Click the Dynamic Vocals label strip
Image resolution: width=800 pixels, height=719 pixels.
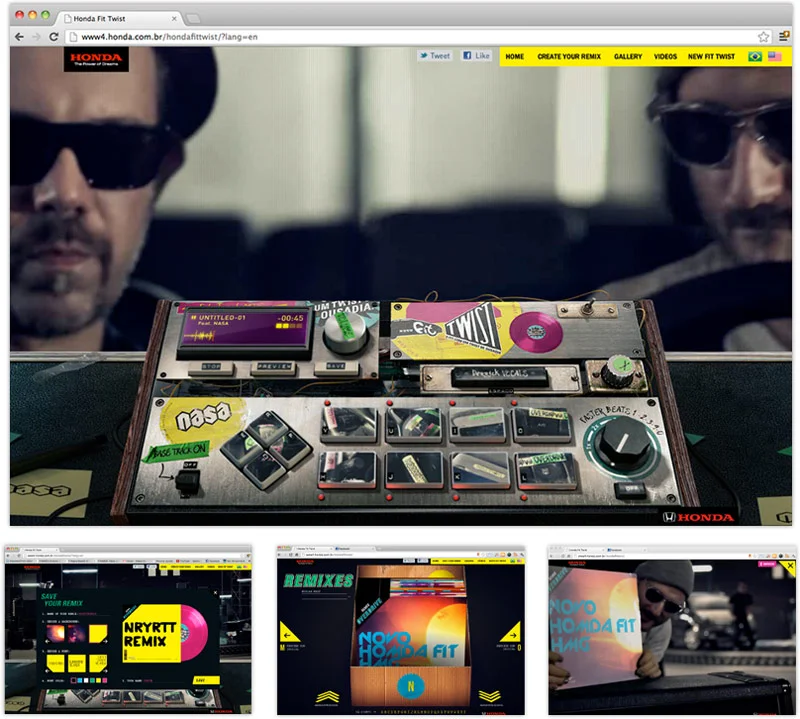(499, 375)
